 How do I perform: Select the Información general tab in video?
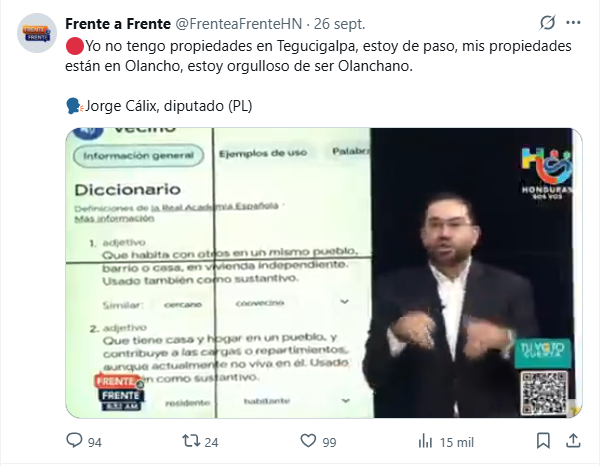[138, 155]
